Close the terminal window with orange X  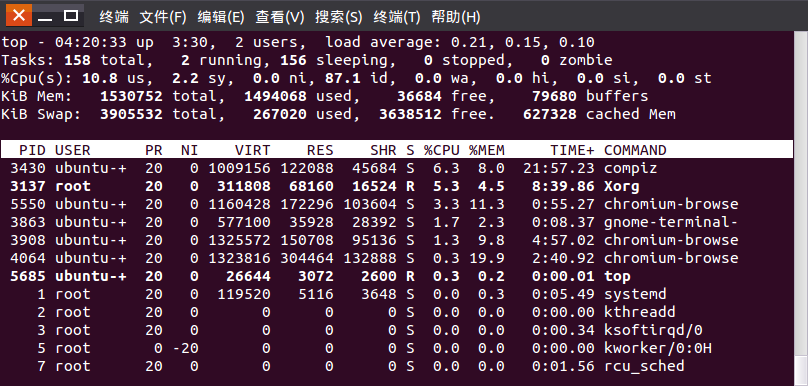tap(19, 15)
